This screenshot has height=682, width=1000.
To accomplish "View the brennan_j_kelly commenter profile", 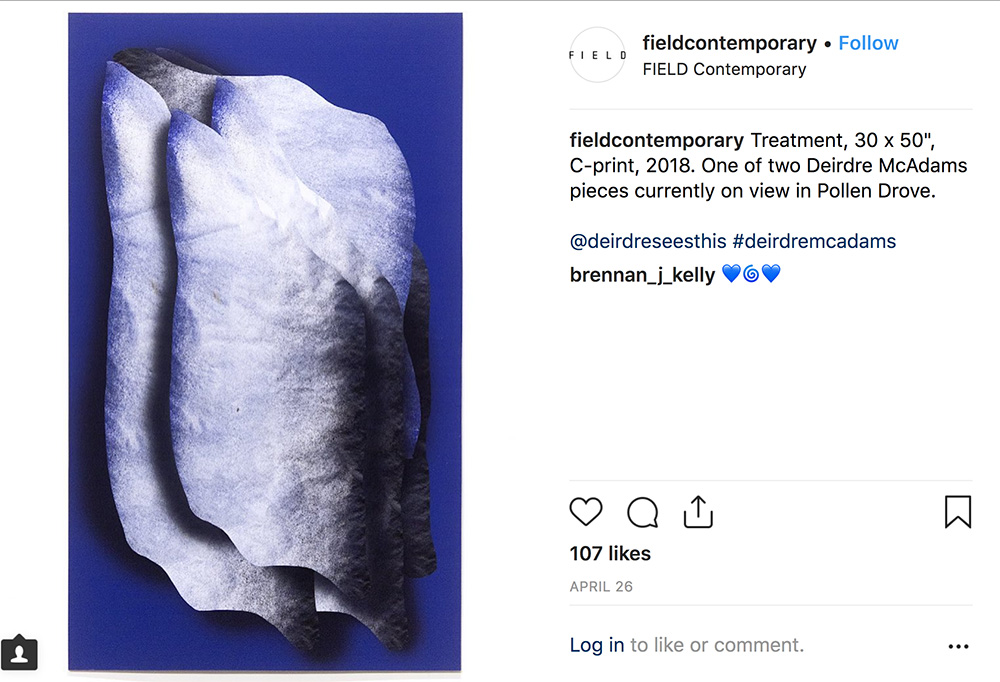I will coord(642,275).
